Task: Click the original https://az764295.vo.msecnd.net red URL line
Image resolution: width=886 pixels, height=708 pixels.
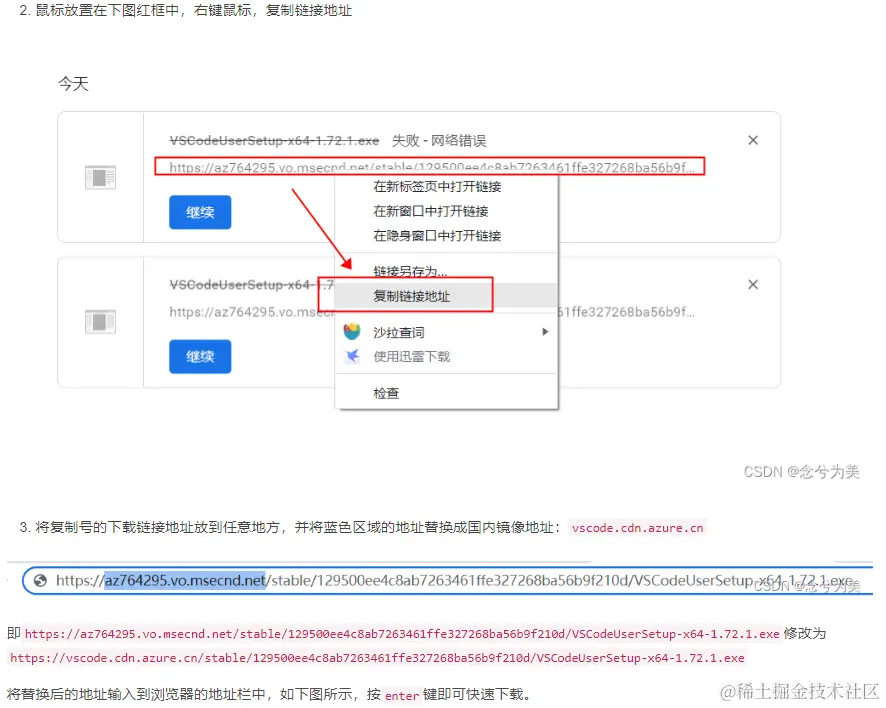Action: (402, 634)
